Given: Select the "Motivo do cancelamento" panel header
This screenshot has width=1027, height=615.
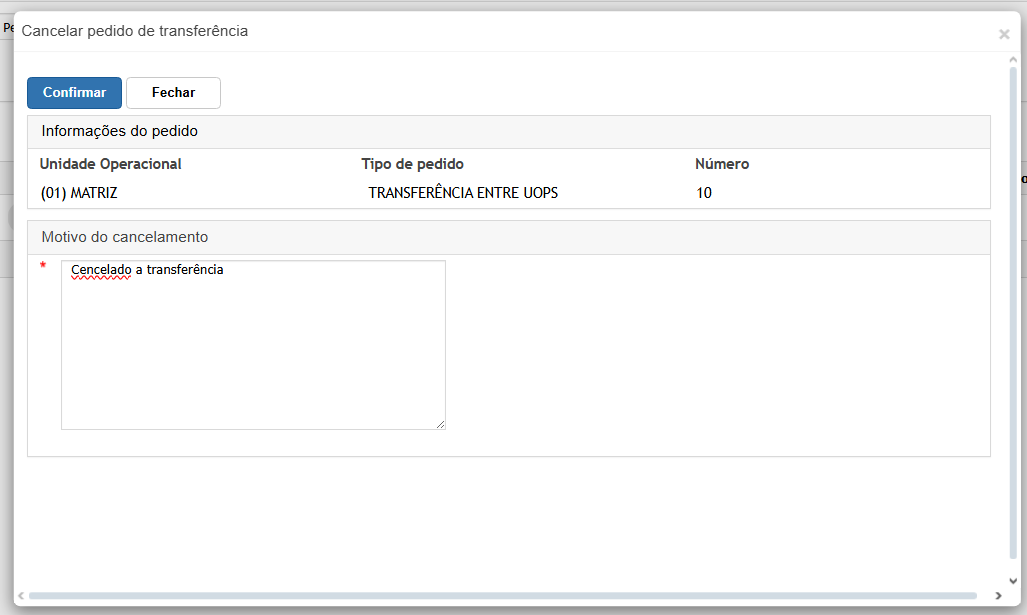Looking at the screenshot, I should click(125, 237).
